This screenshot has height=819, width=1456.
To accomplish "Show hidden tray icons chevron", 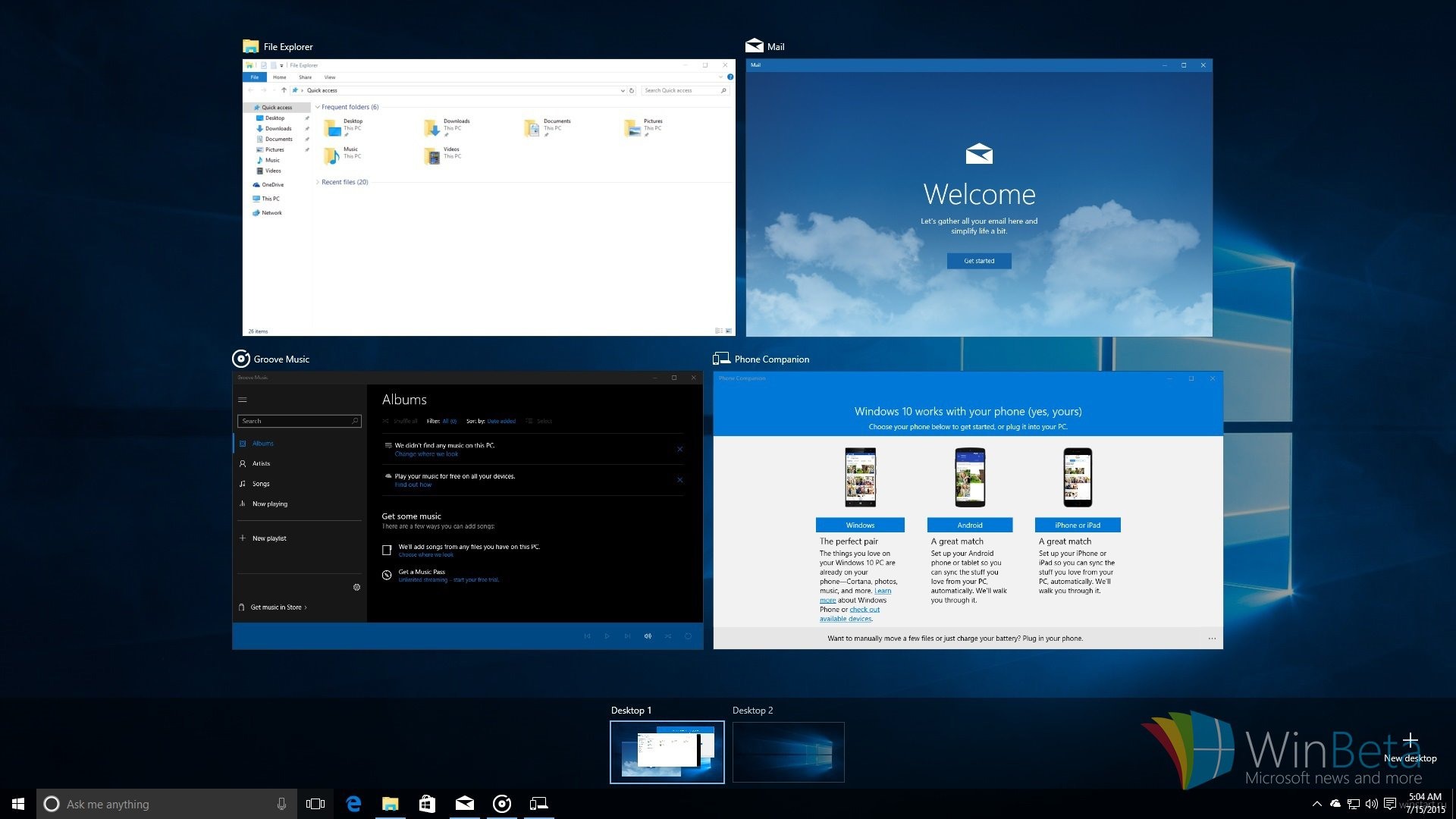I will 1316,804.
